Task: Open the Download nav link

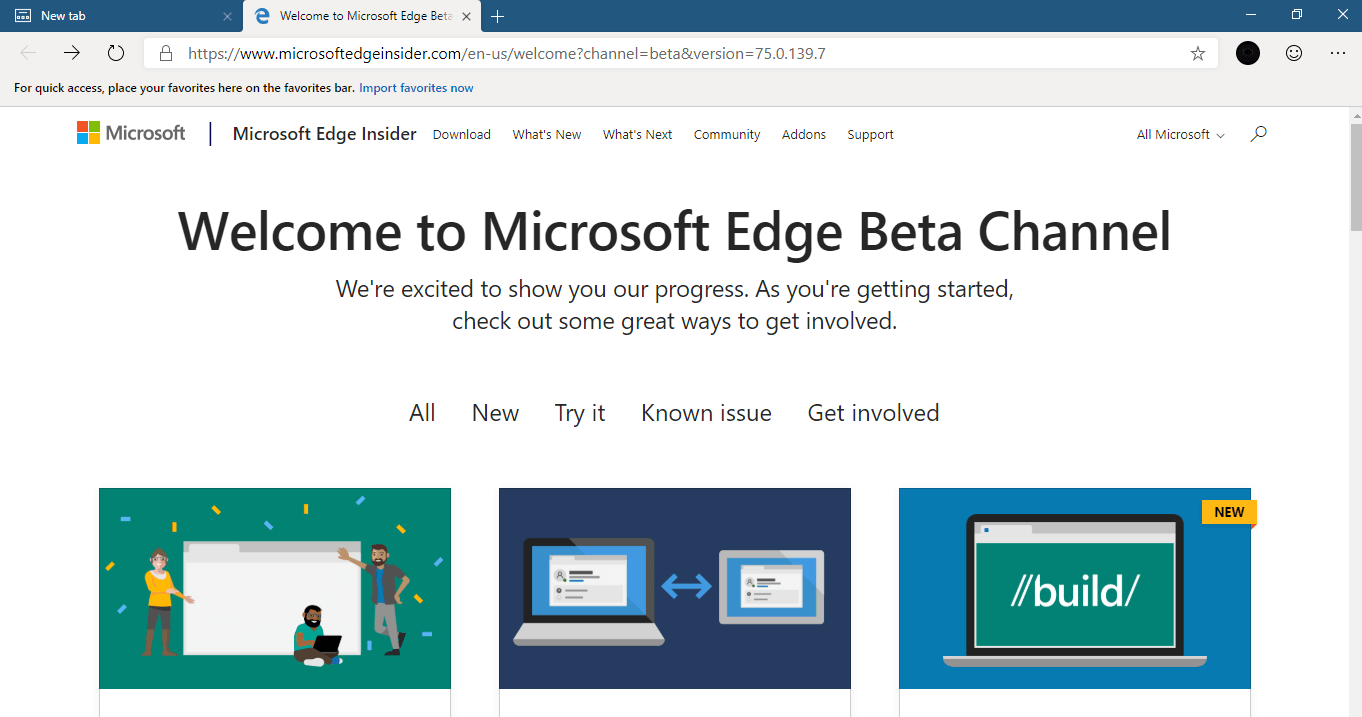Action: tap(462, 135)
